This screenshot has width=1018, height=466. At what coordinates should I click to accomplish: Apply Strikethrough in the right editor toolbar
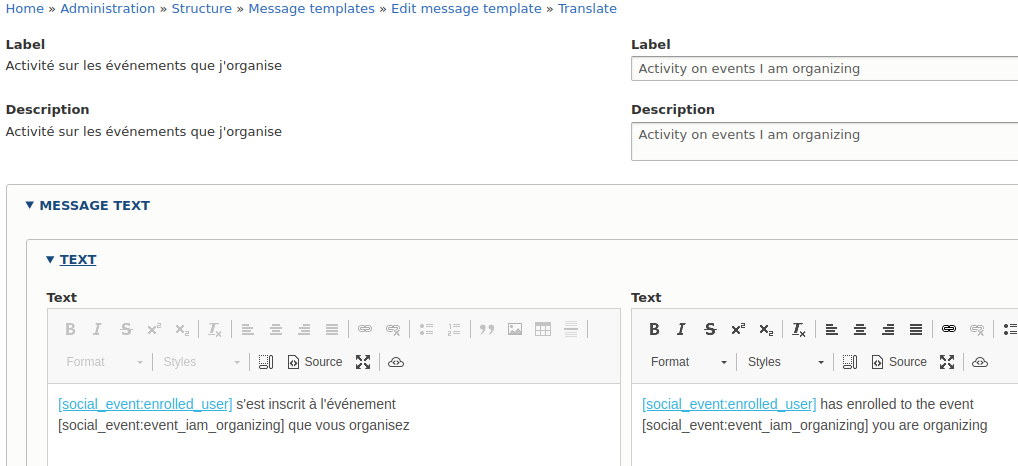click(710, 330)
